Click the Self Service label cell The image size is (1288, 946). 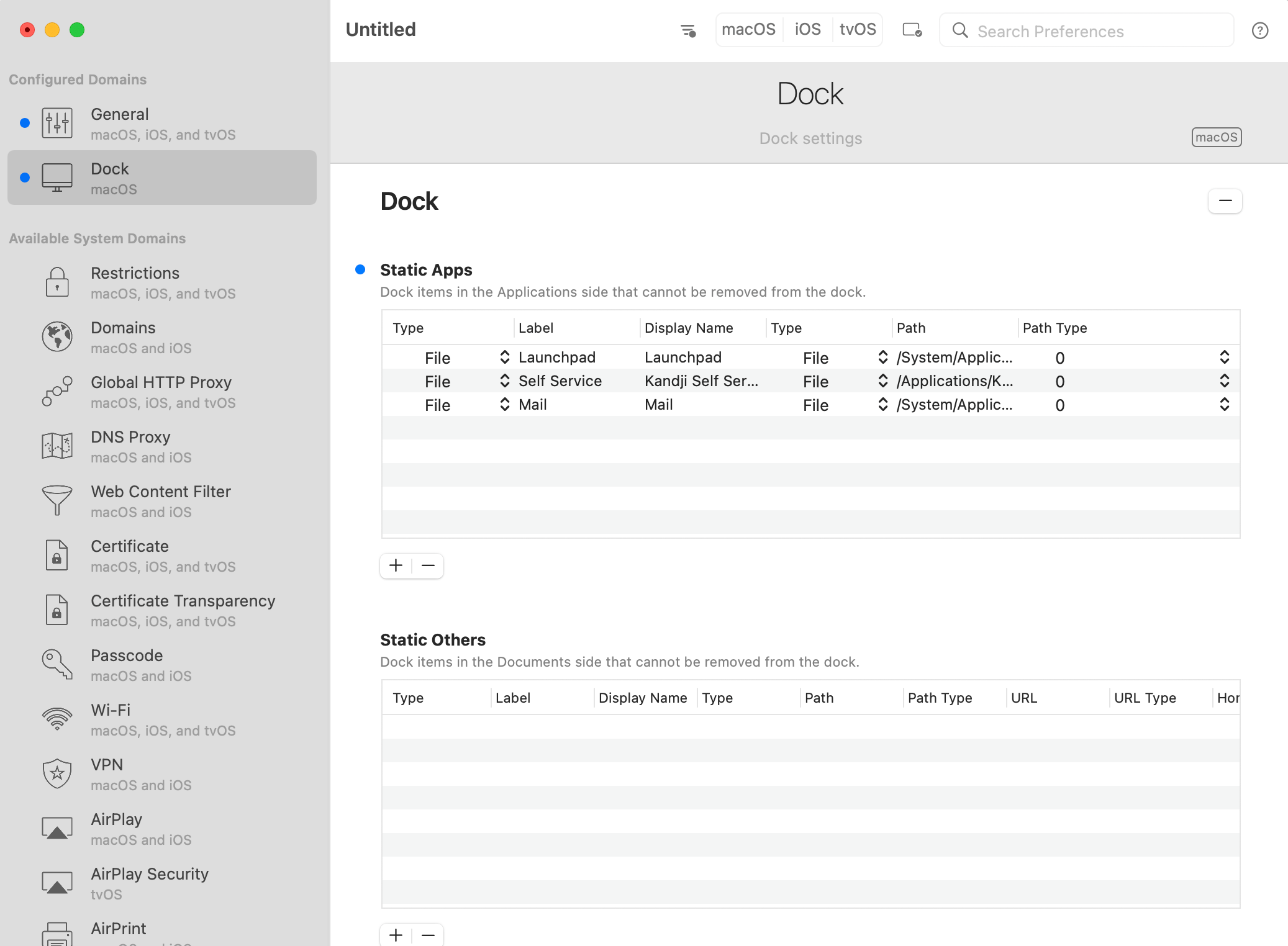(560, 381)
